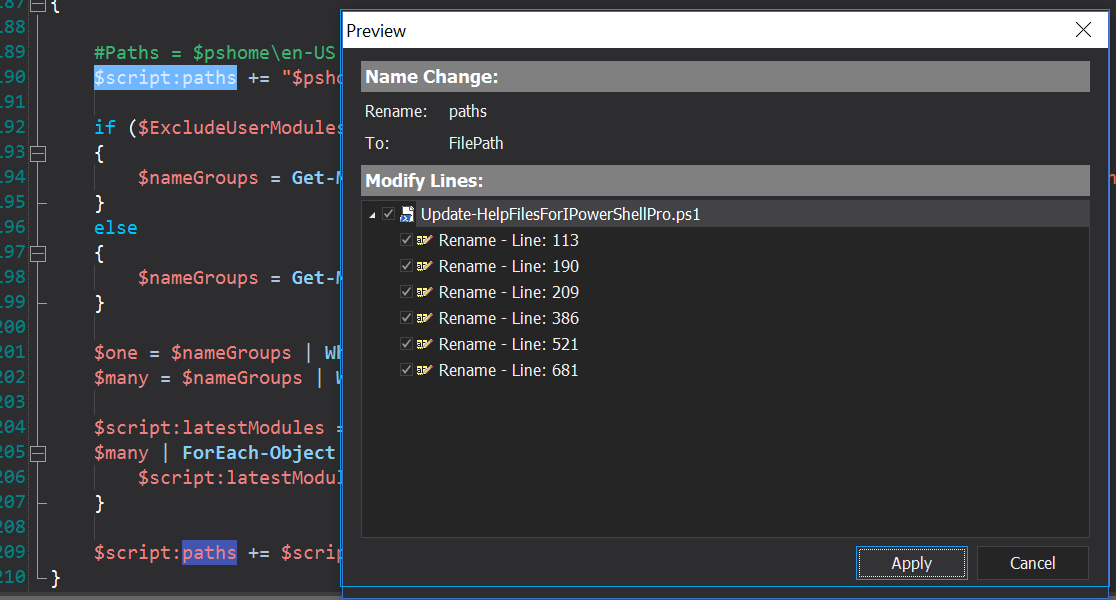
Task: Select the 'Rename - Line: 209' entry
Action: coord(508,293)
